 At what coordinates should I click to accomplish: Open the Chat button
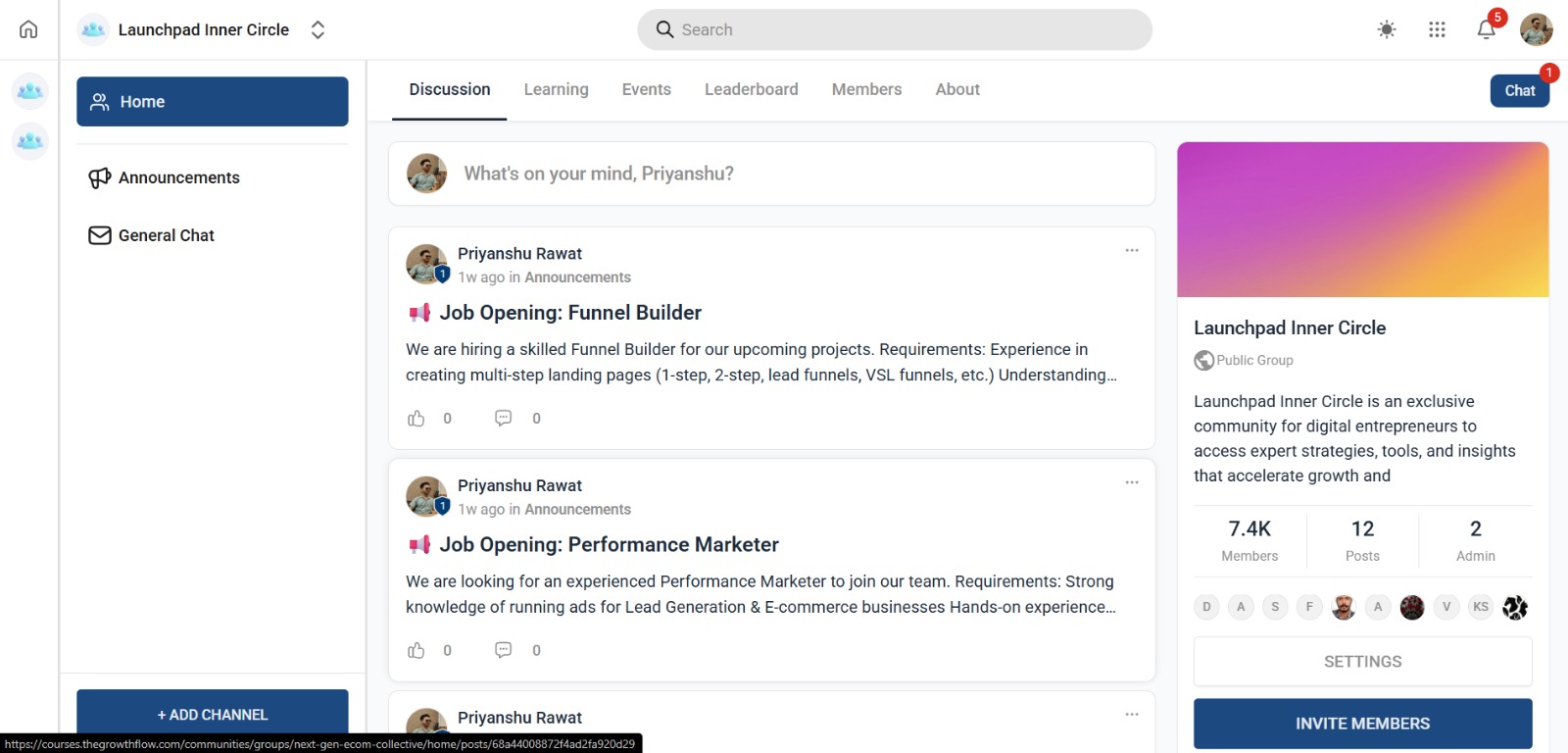(x=1519, y=90)
